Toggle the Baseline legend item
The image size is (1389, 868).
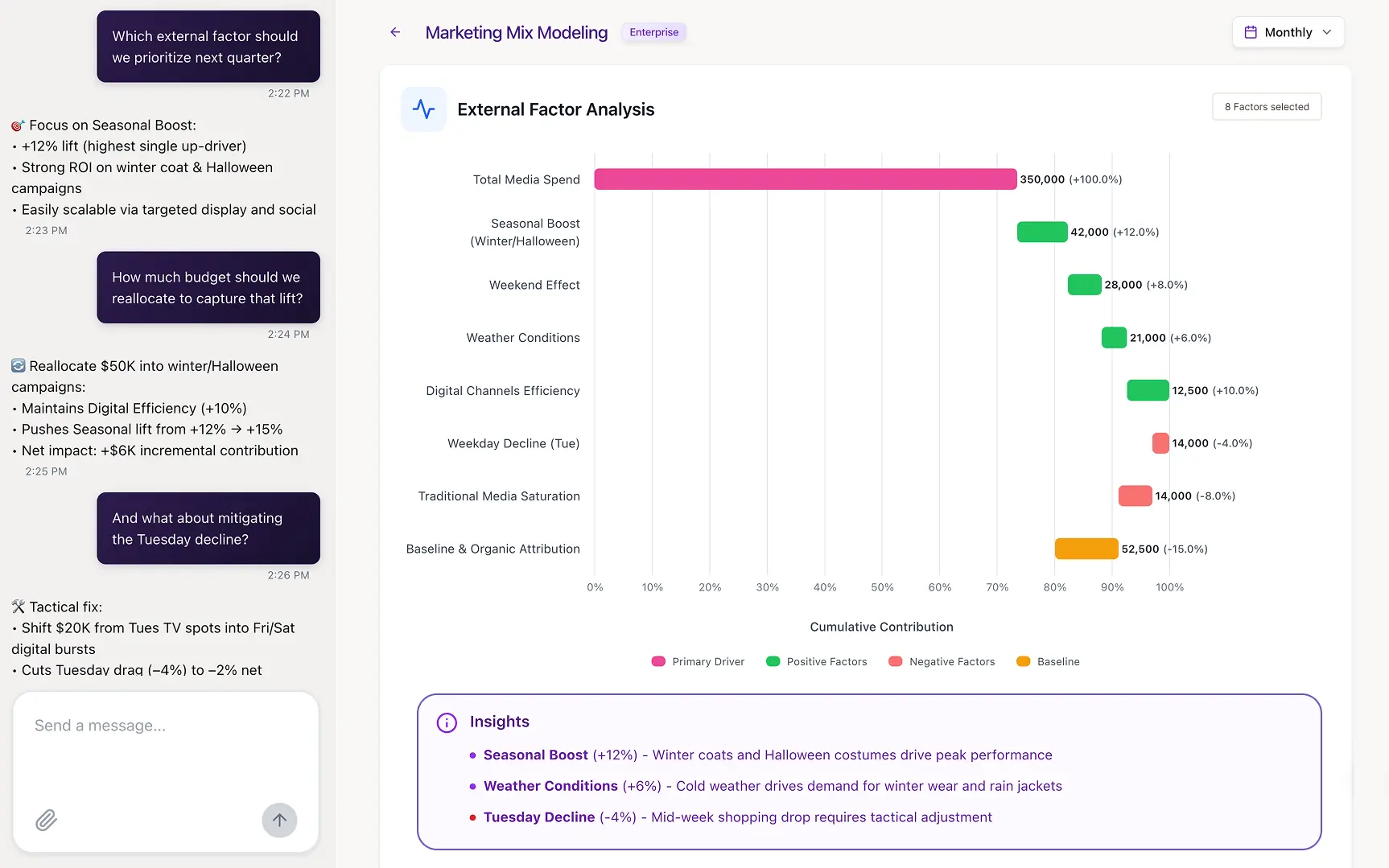pyautogui.click(x=1048, y=661)
